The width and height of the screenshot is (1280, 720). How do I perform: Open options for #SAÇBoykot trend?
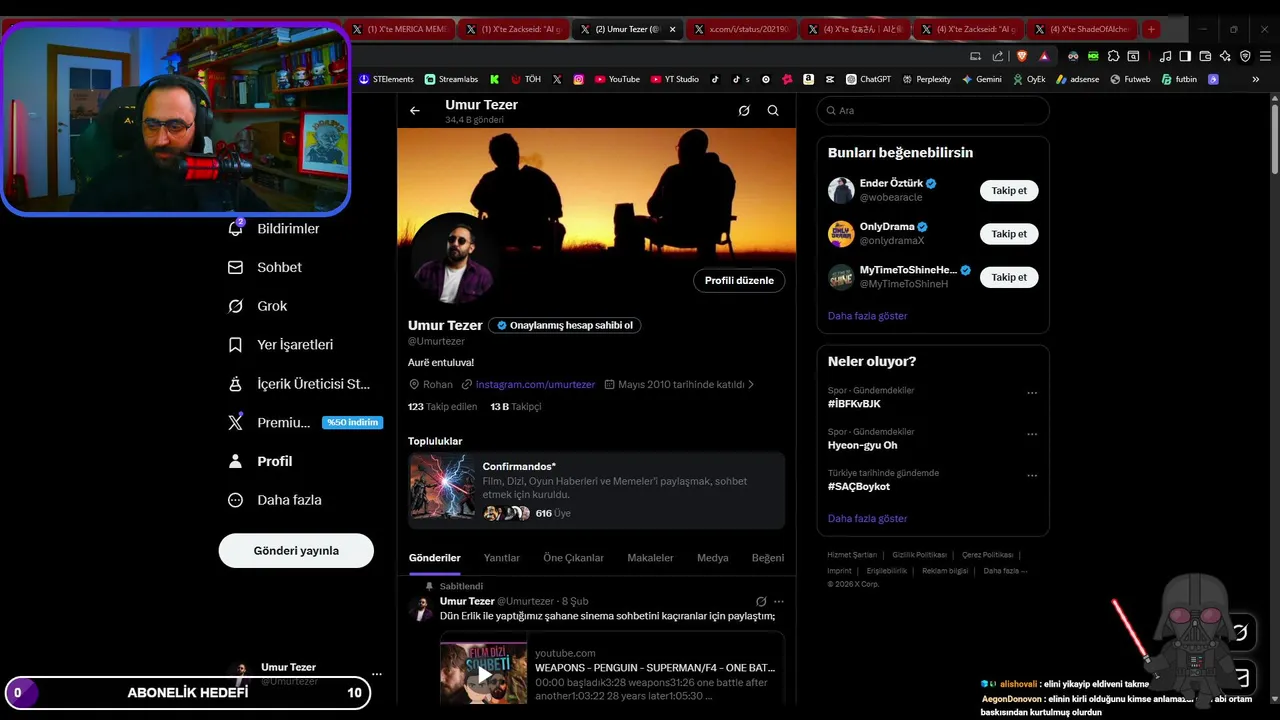pos(1032,476)
